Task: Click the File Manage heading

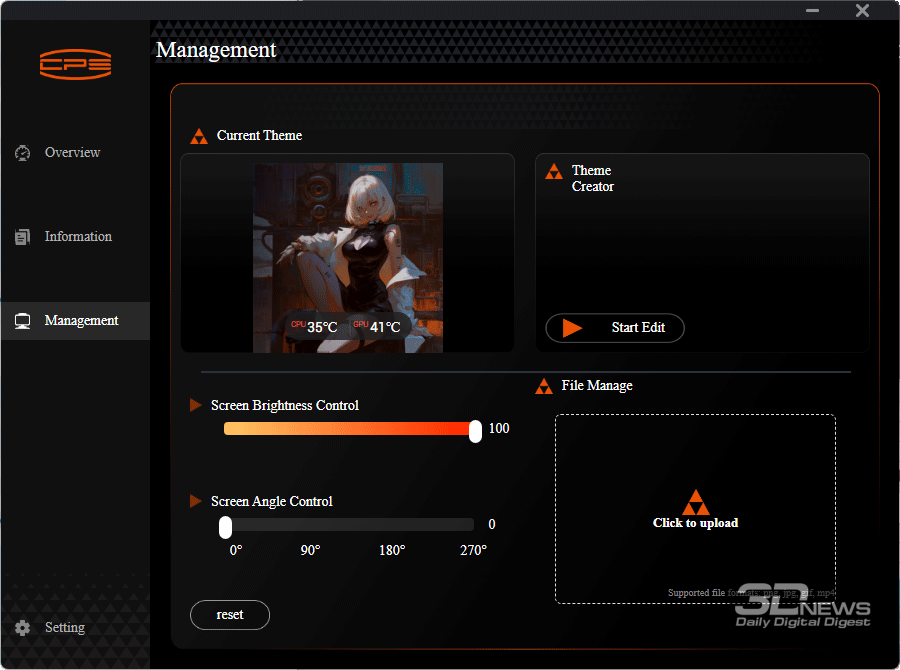Action: point(597,386)
